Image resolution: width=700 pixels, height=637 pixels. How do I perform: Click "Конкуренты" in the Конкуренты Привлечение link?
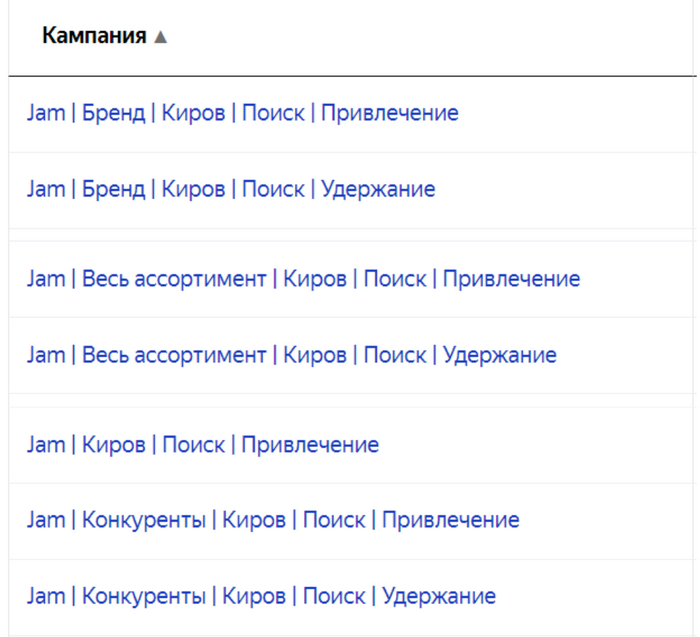(144, 520)
